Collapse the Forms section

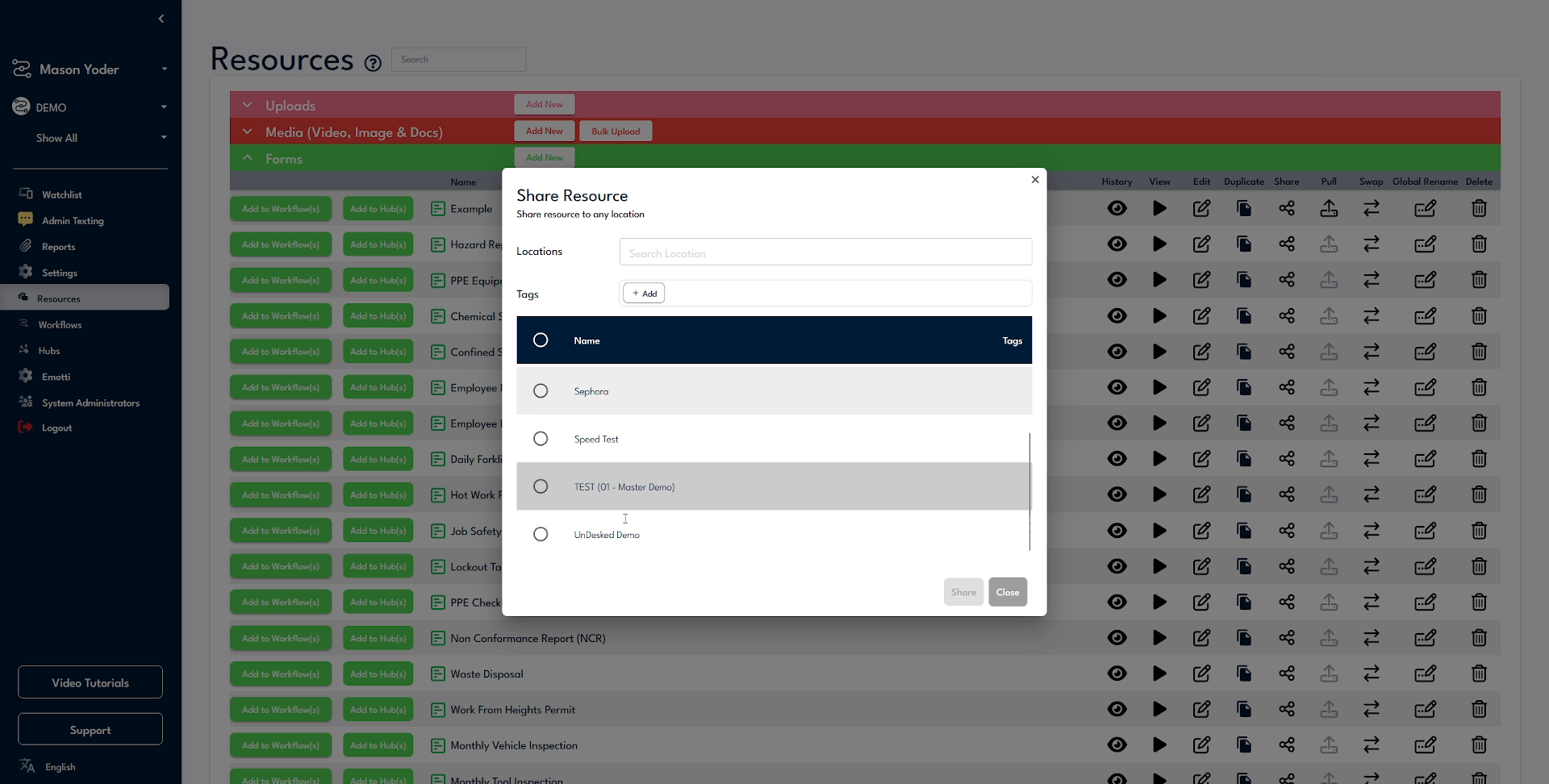click(247, 157)
